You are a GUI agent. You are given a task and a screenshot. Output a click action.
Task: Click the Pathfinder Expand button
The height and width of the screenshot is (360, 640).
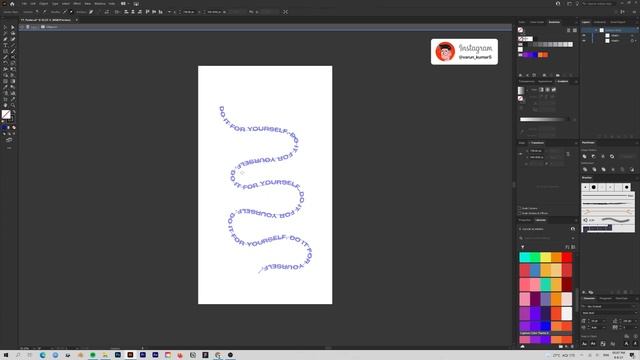(627, 156)
